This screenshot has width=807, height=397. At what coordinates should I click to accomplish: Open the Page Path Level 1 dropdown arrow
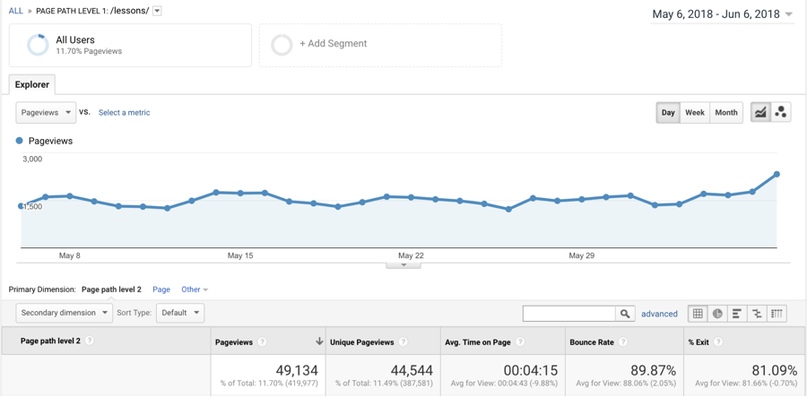[x=157, y=11]
